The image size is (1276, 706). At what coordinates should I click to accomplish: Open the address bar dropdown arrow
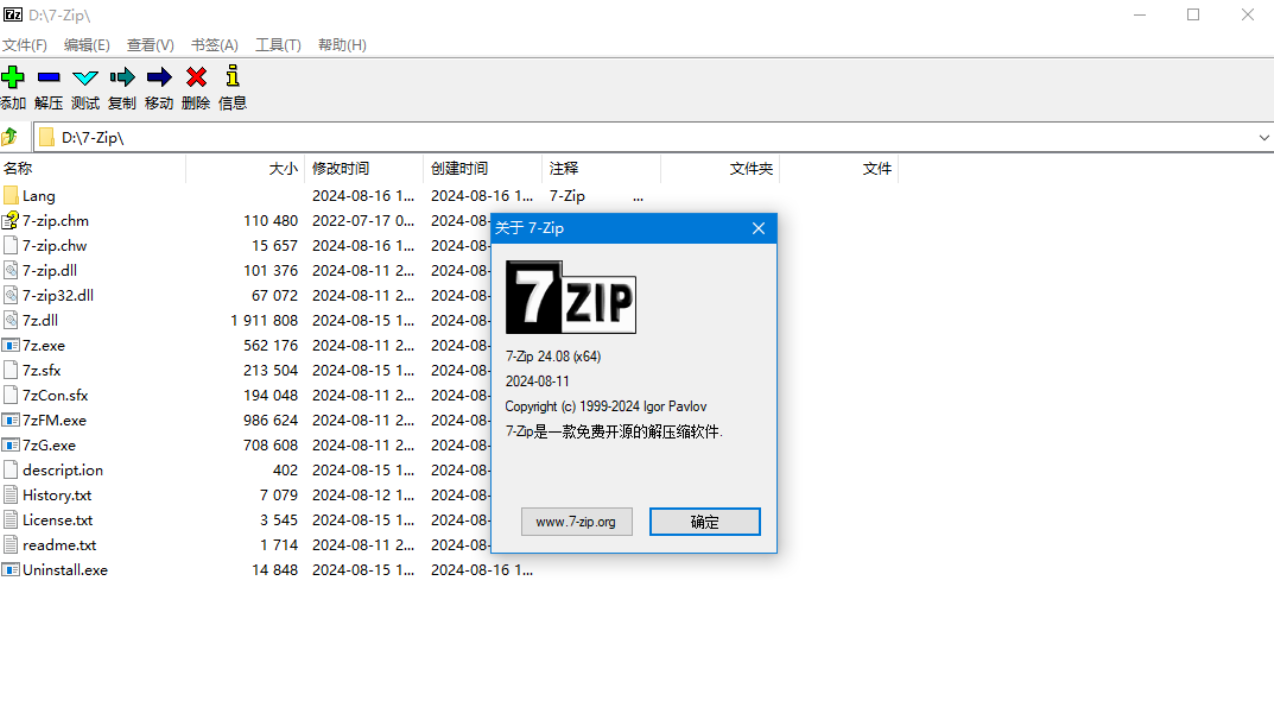[x=1264, y=138]
